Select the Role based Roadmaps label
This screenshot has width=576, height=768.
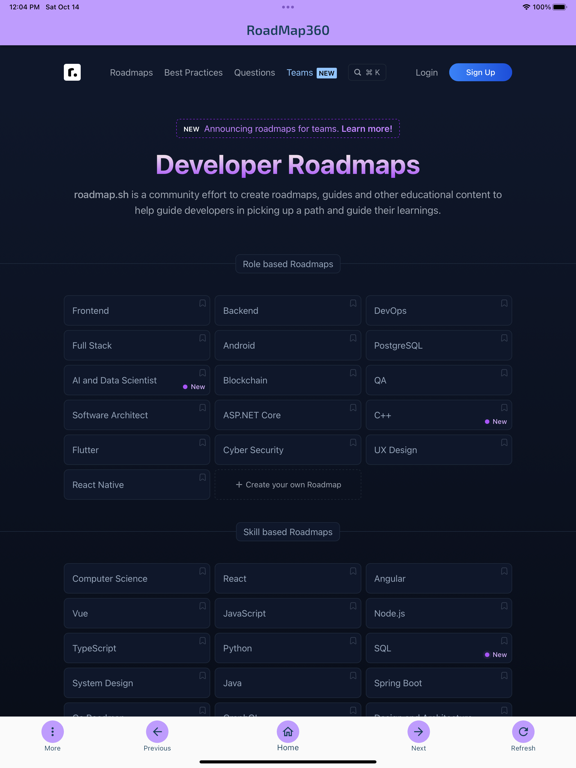[288, 264]
